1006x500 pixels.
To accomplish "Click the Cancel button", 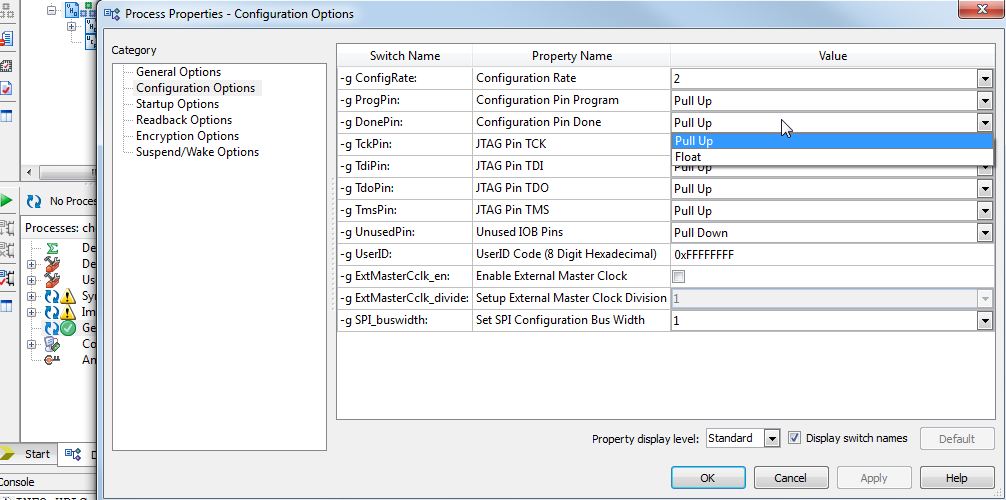I will (791, 478).
